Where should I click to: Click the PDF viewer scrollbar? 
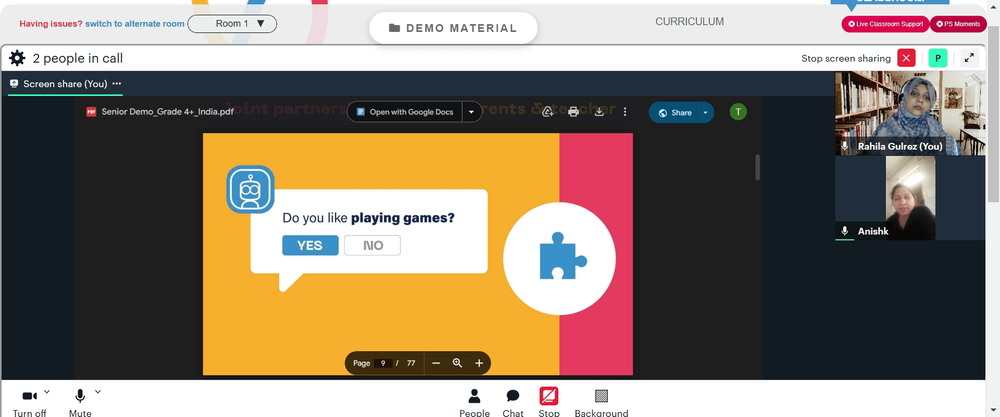[x=758, y=167]
